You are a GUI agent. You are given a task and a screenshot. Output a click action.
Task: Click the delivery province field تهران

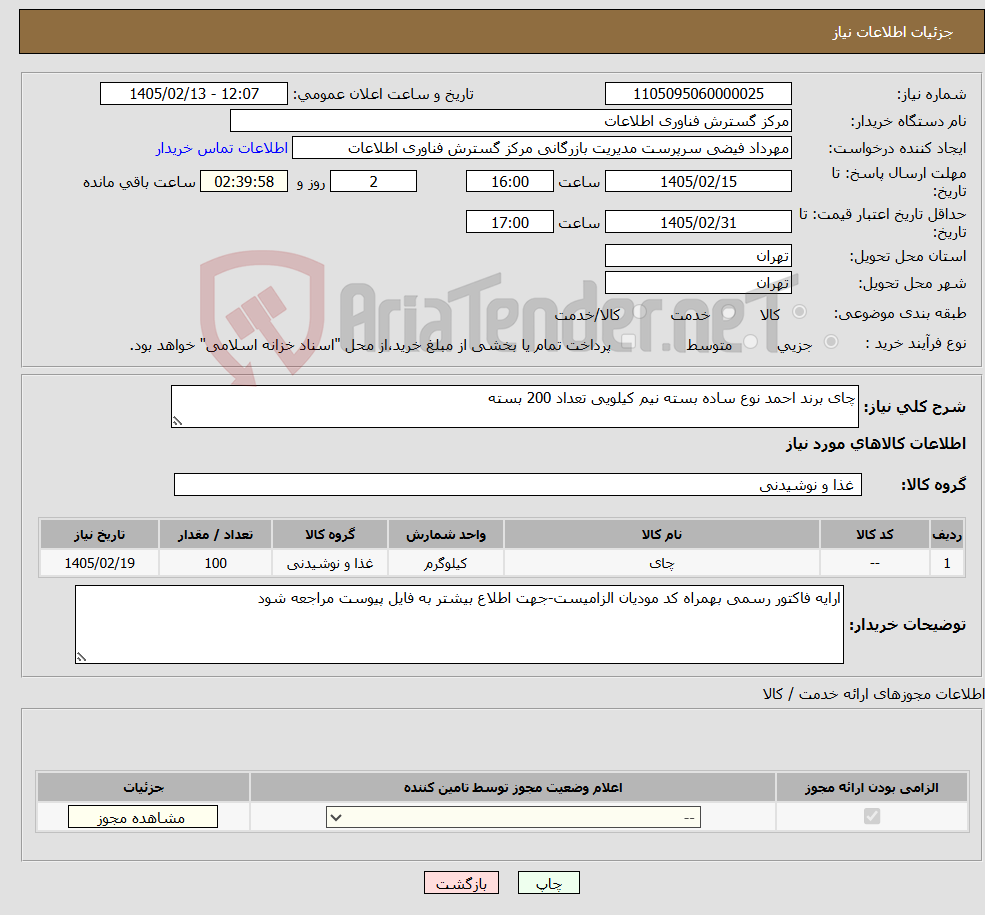[698, 256]
